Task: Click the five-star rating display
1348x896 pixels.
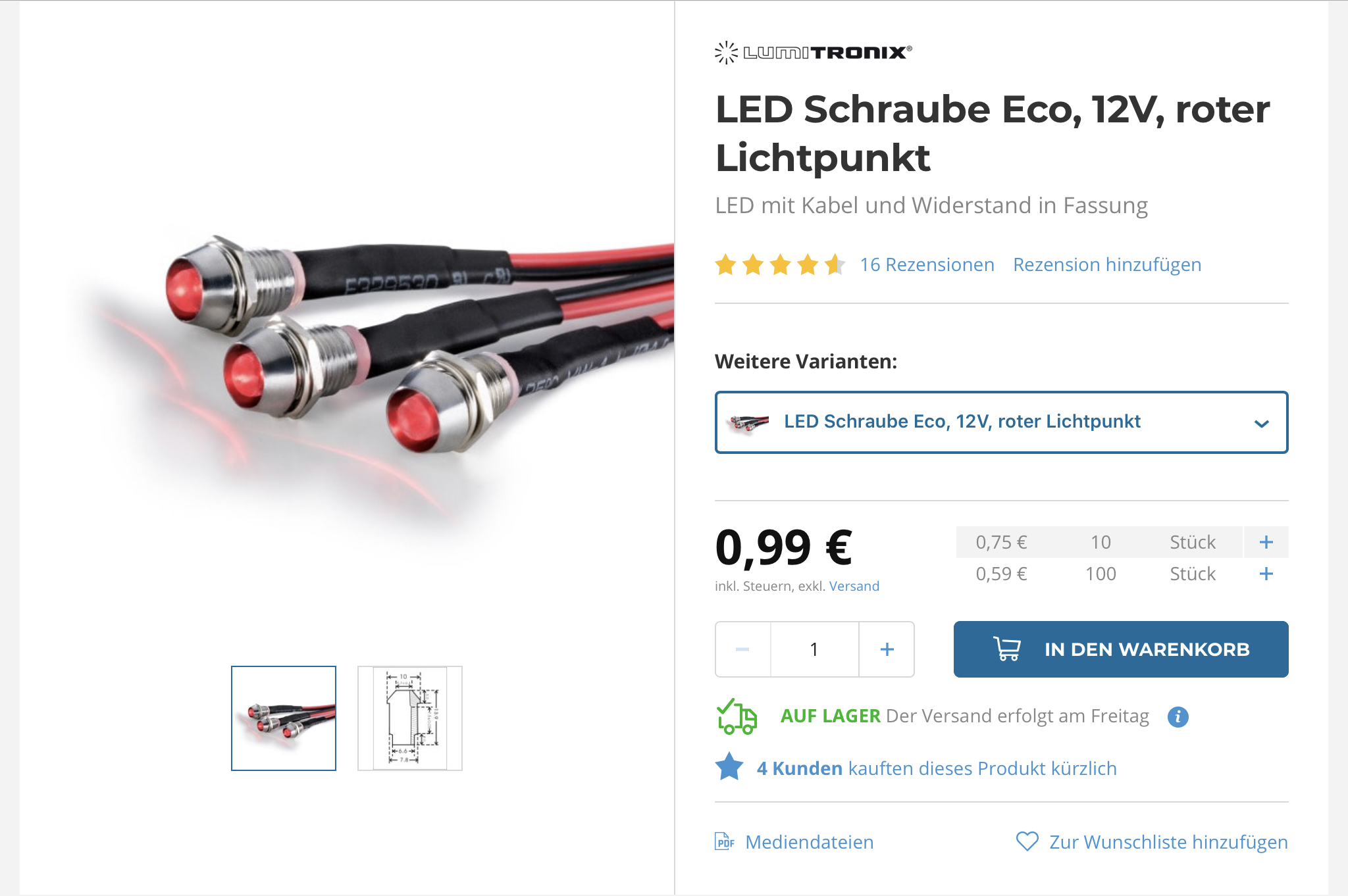Action: 780,264
